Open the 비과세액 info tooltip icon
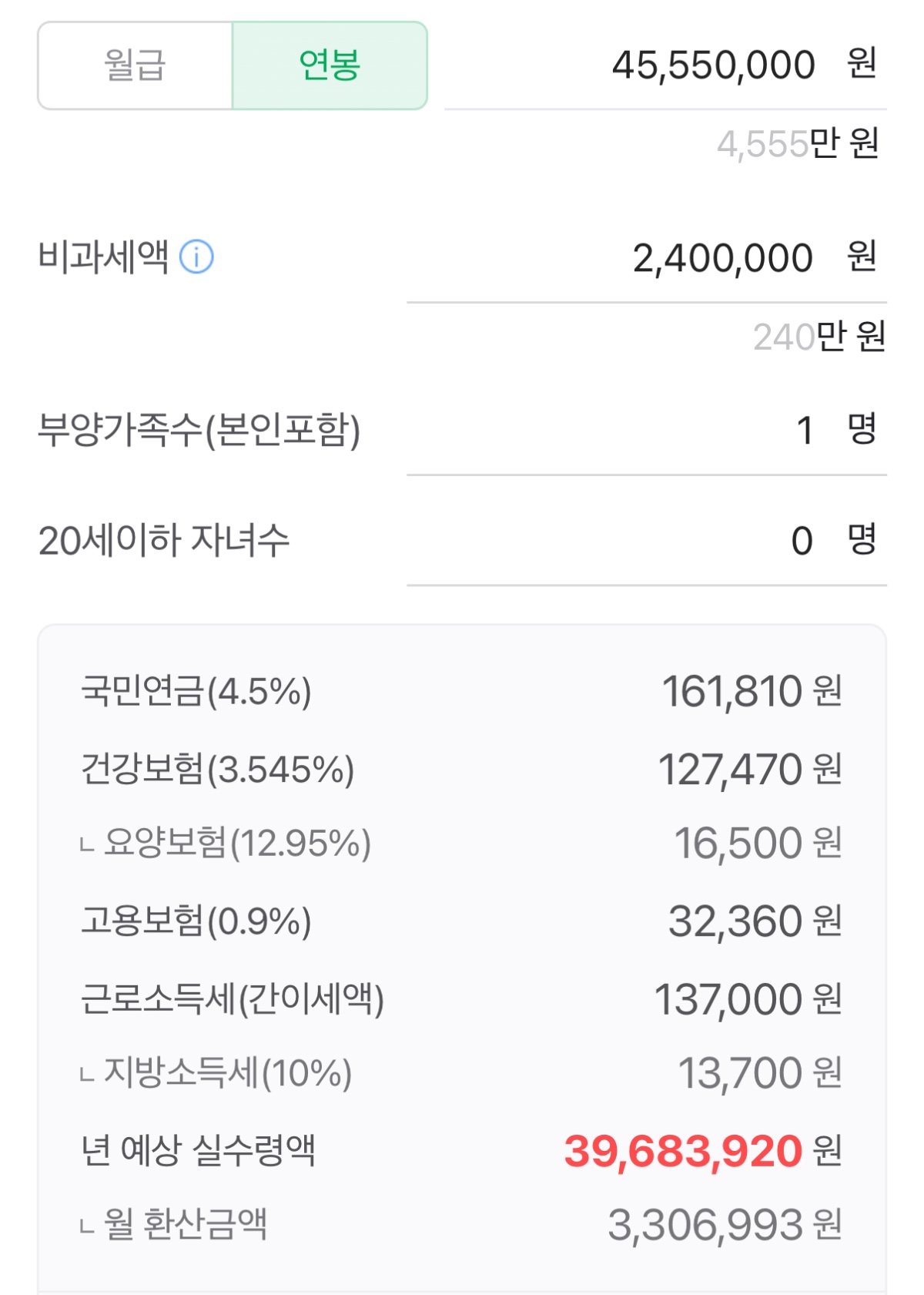 click(x=196, y=257)
